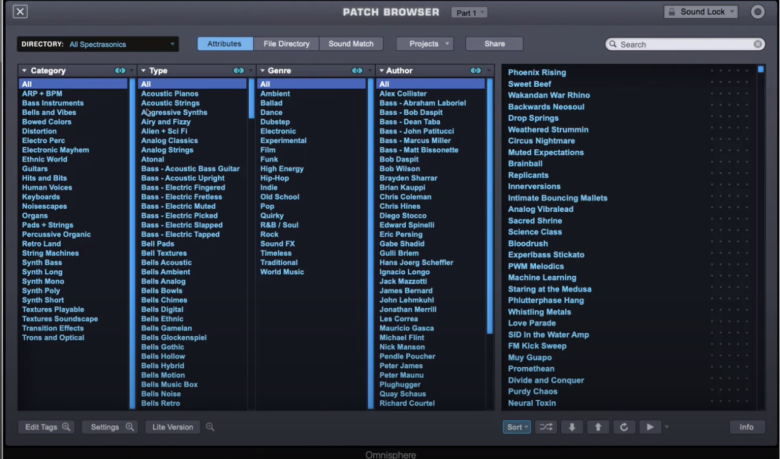Collapse the Category column triangle

tap(24, 71)
